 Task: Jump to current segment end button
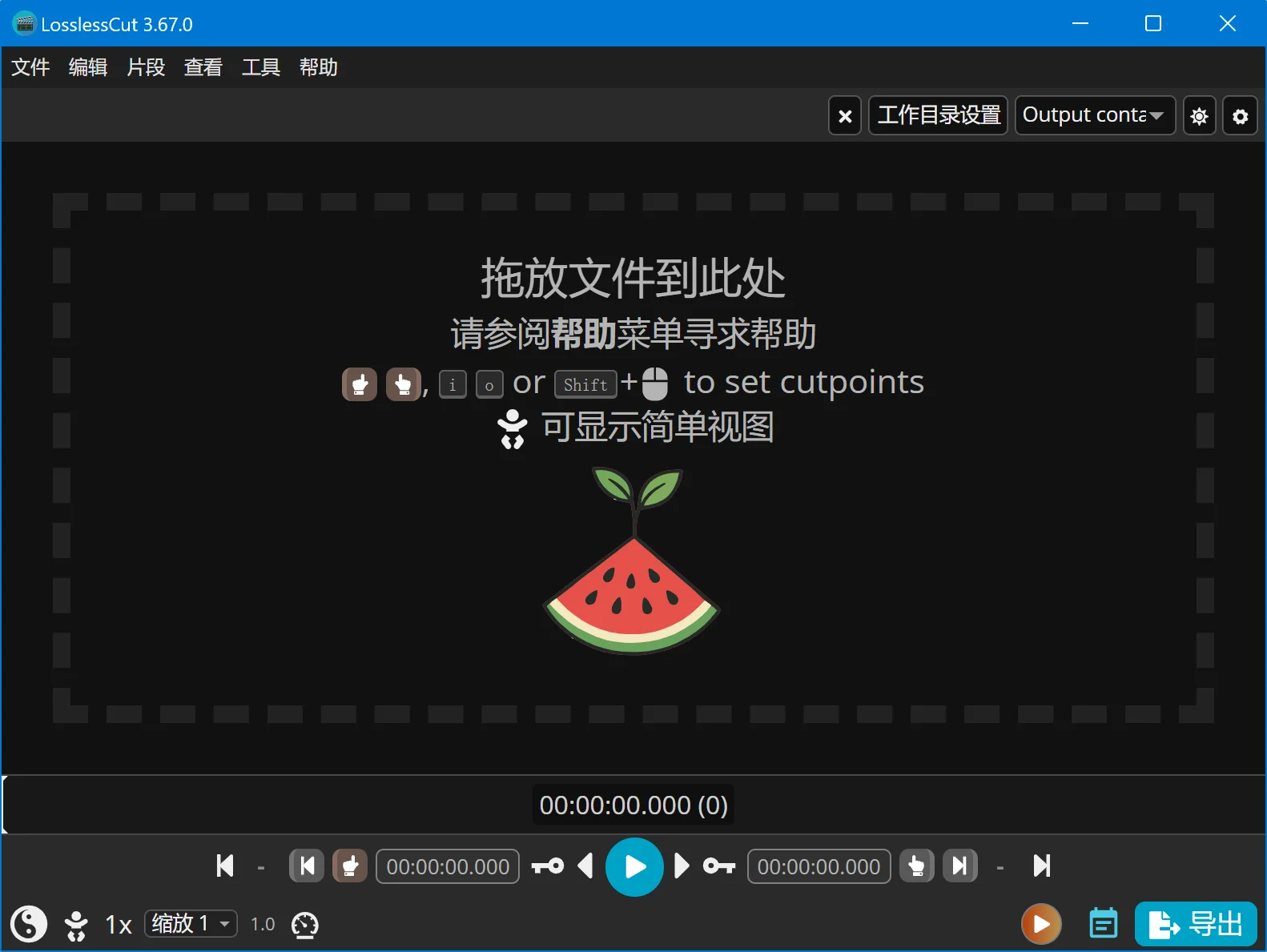click(x=960, y=866)
